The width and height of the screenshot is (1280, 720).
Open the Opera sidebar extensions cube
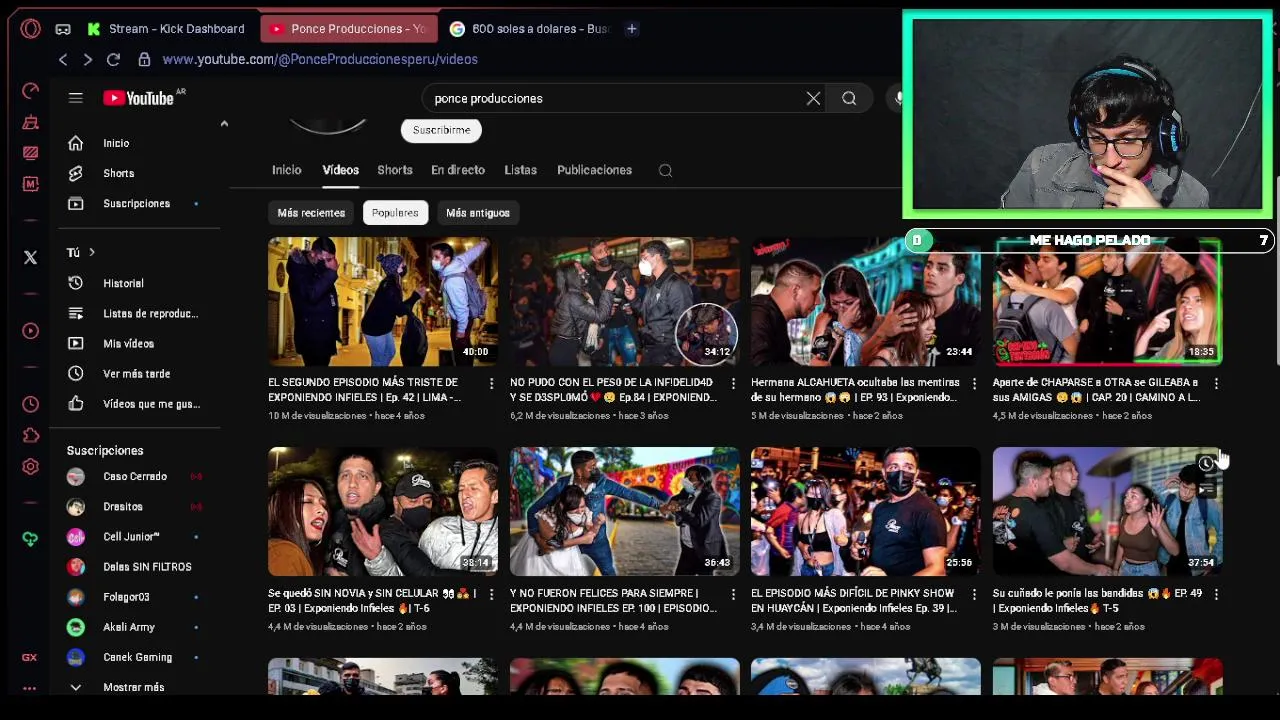click(x=30, y=436)
